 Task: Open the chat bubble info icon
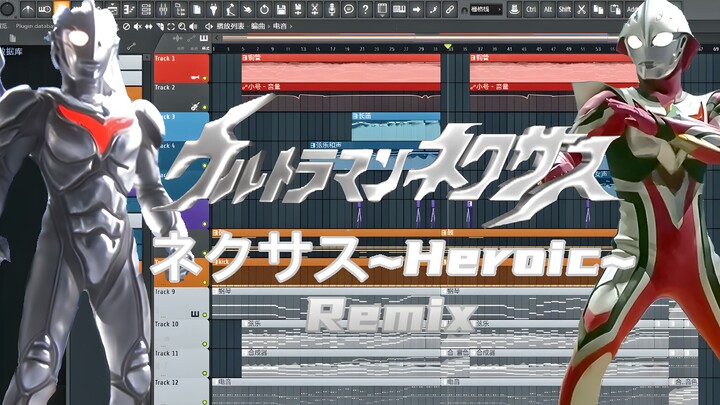(x=349, y=9)
